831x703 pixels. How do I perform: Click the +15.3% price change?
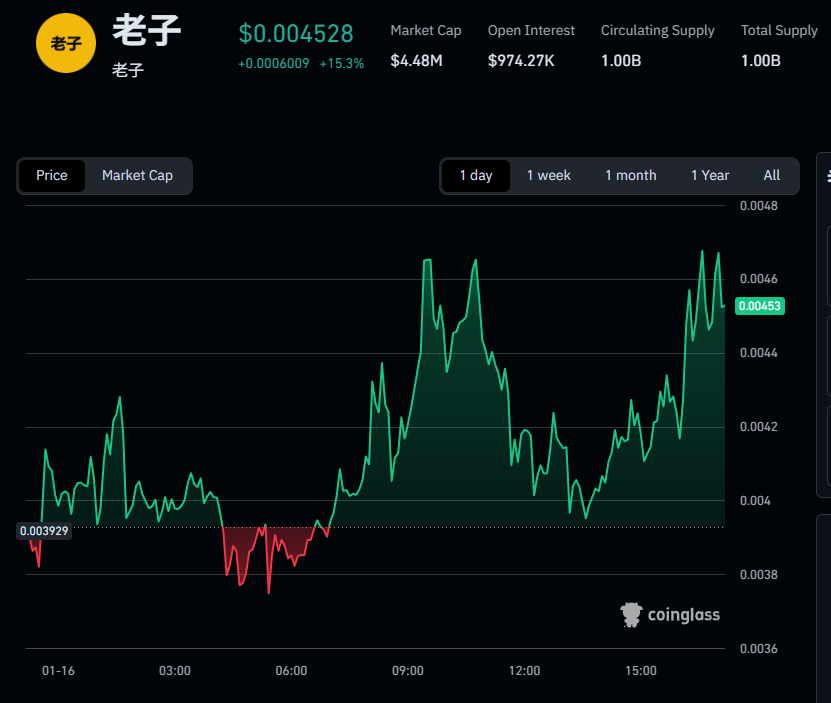(342, 63)
